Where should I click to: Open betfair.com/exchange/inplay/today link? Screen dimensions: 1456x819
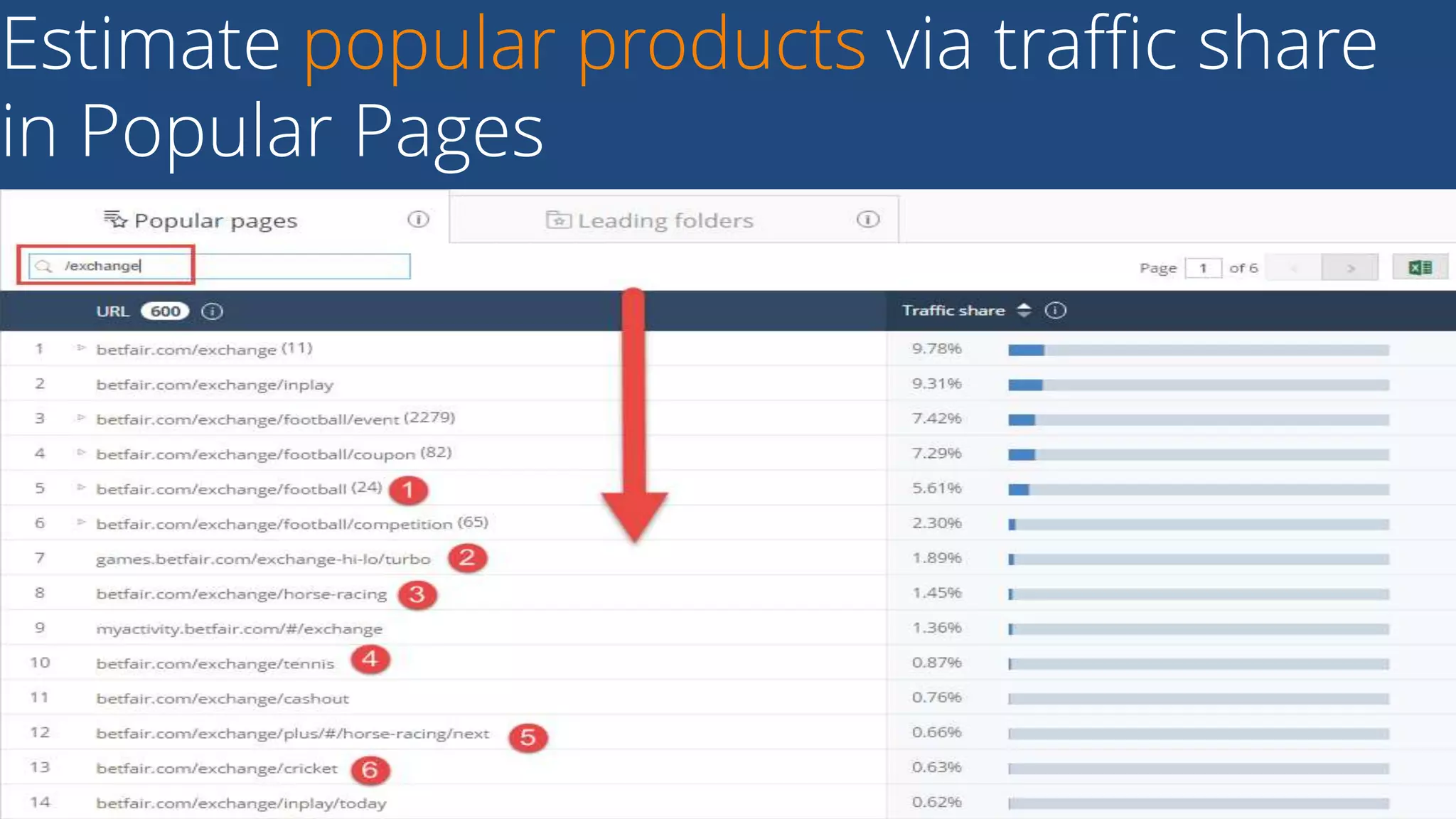[x=241, y=803]
